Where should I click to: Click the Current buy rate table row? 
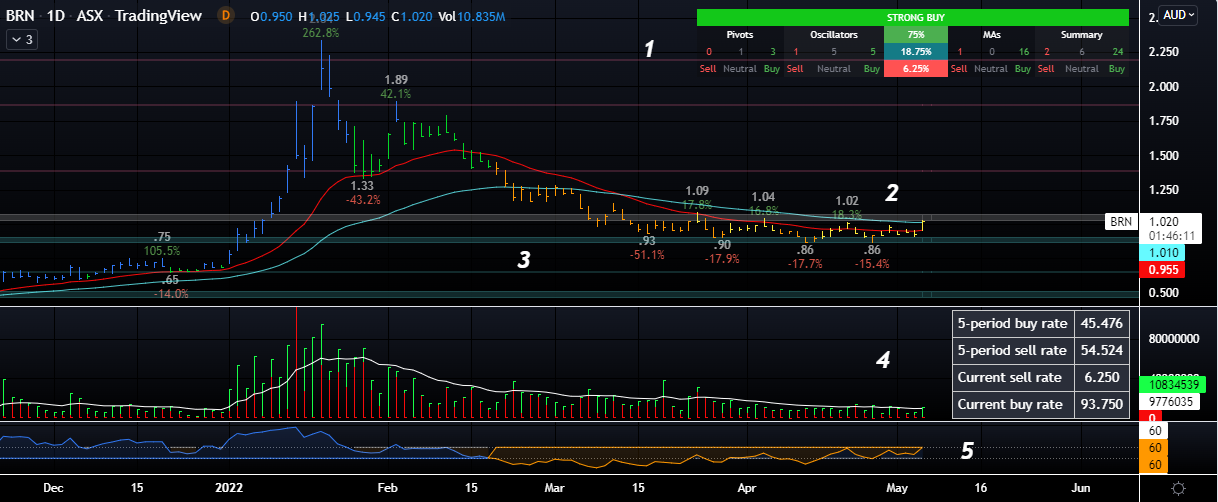click(x=1039, y=405)
